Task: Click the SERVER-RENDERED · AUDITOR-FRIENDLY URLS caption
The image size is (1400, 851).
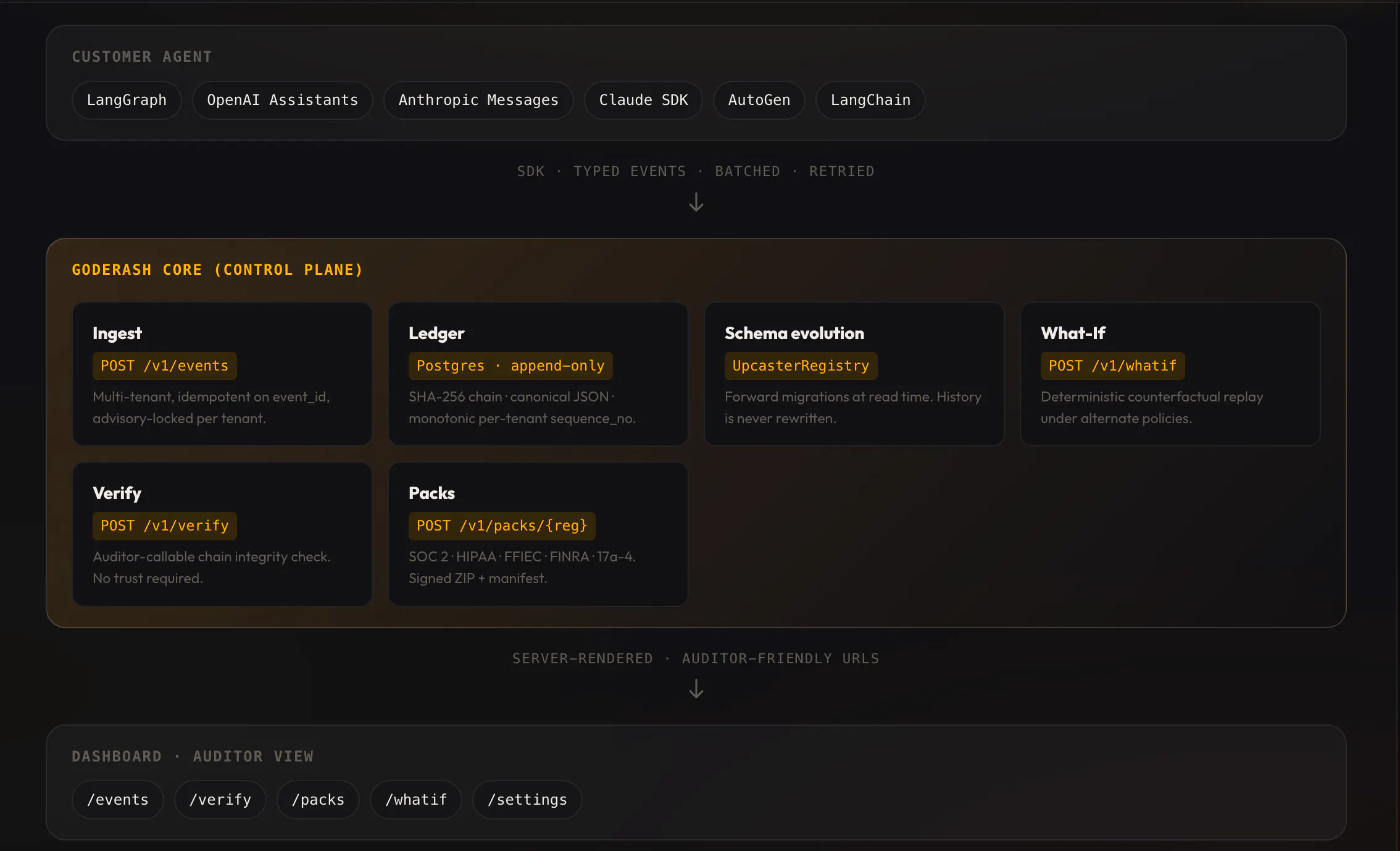Action: [696, 658]
